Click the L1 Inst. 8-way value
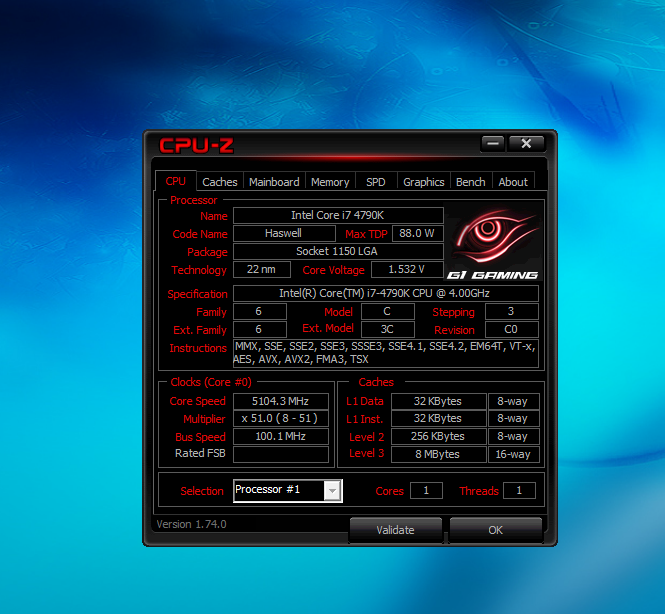 (514, 419)
